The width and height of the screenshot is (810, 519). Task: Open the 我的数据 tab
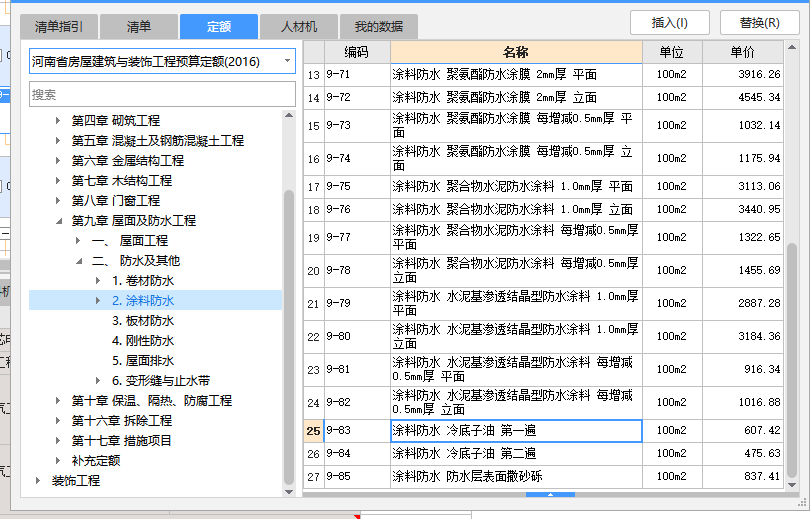tap(379, 26)
